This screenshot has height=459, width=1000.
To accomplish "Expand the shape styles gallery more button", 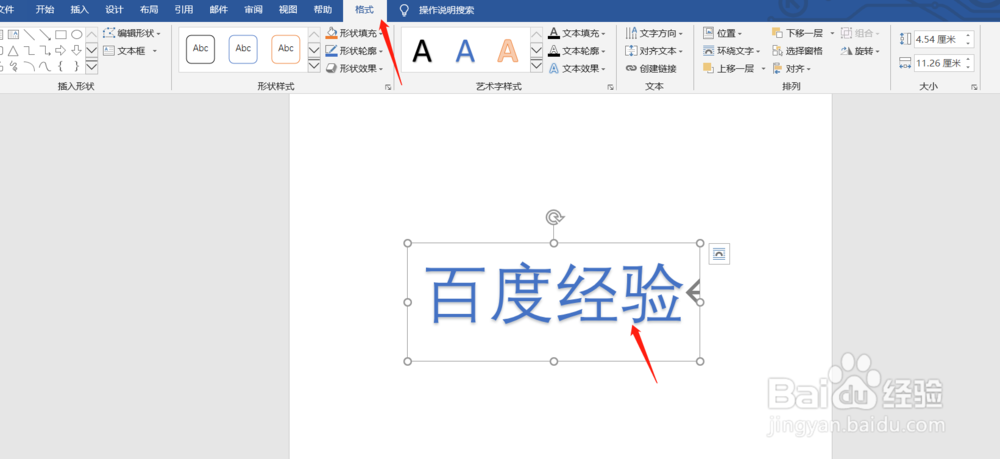I will [x=314, y=66].
